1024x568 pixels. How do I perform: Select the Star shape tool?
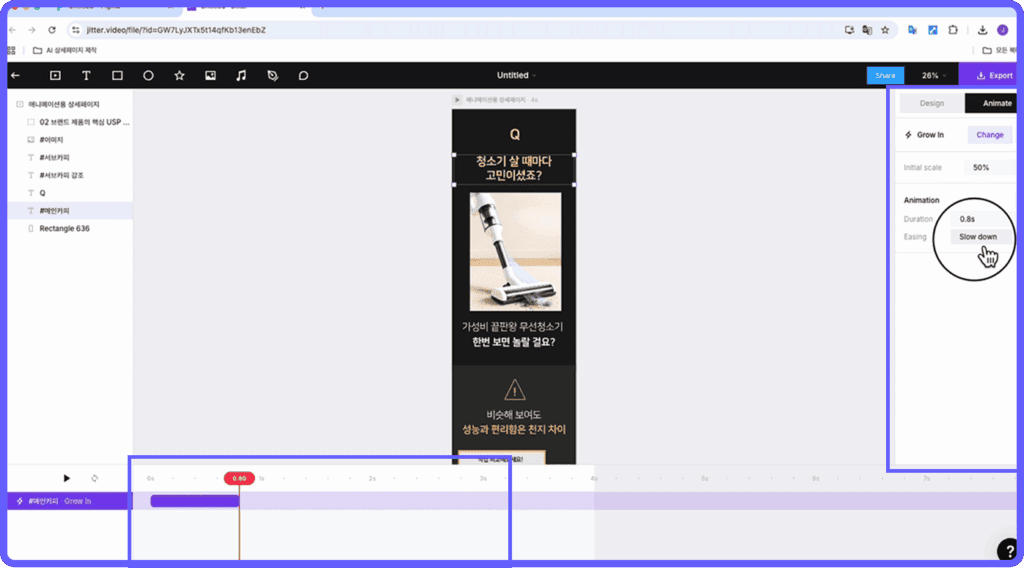179,75
